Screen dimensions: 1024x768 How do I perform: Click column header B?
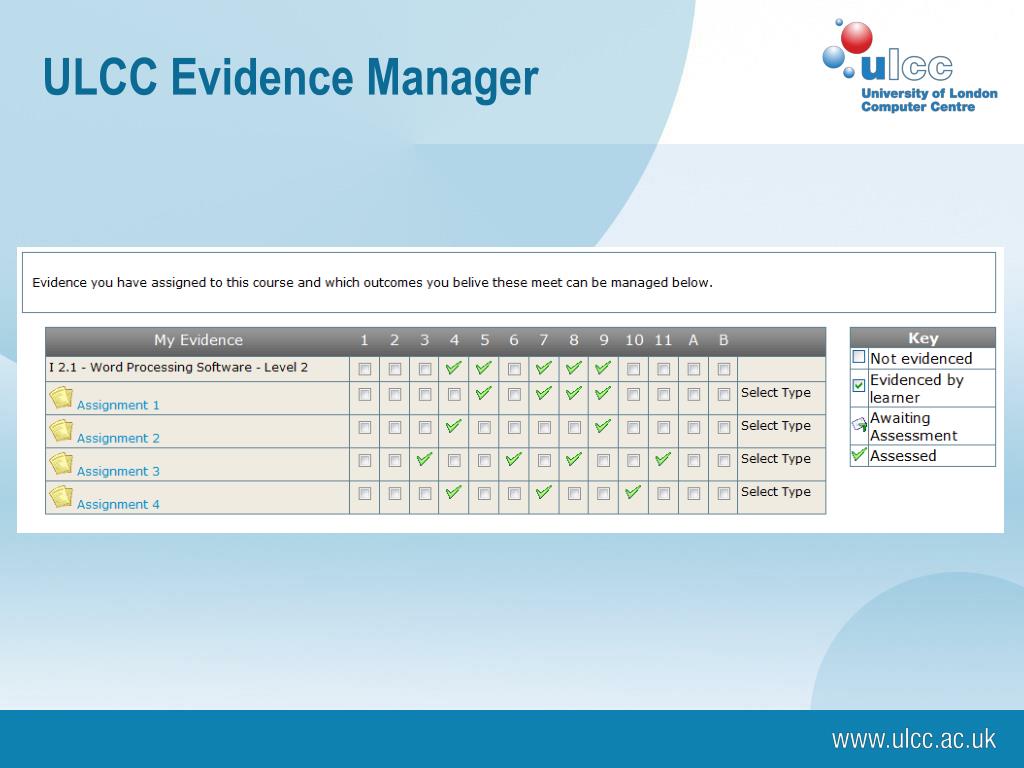pyautogui.click(x=723, y=340)
